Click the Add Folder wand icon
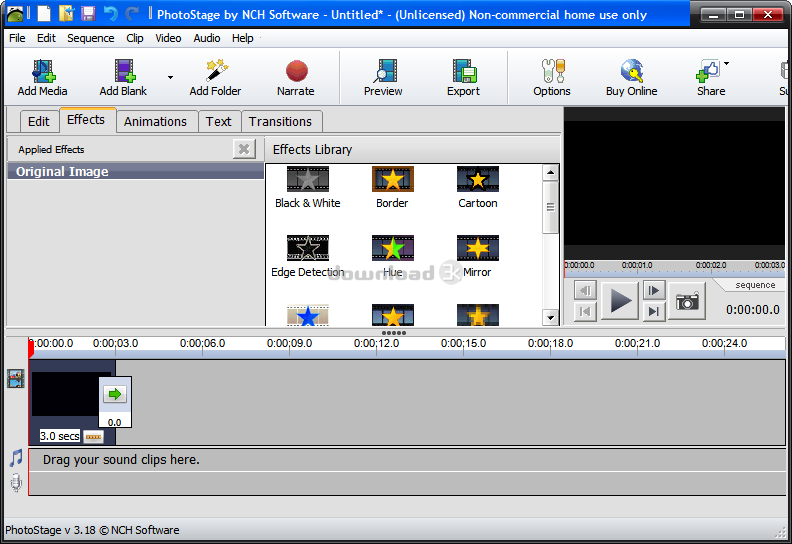 point(216,71)
